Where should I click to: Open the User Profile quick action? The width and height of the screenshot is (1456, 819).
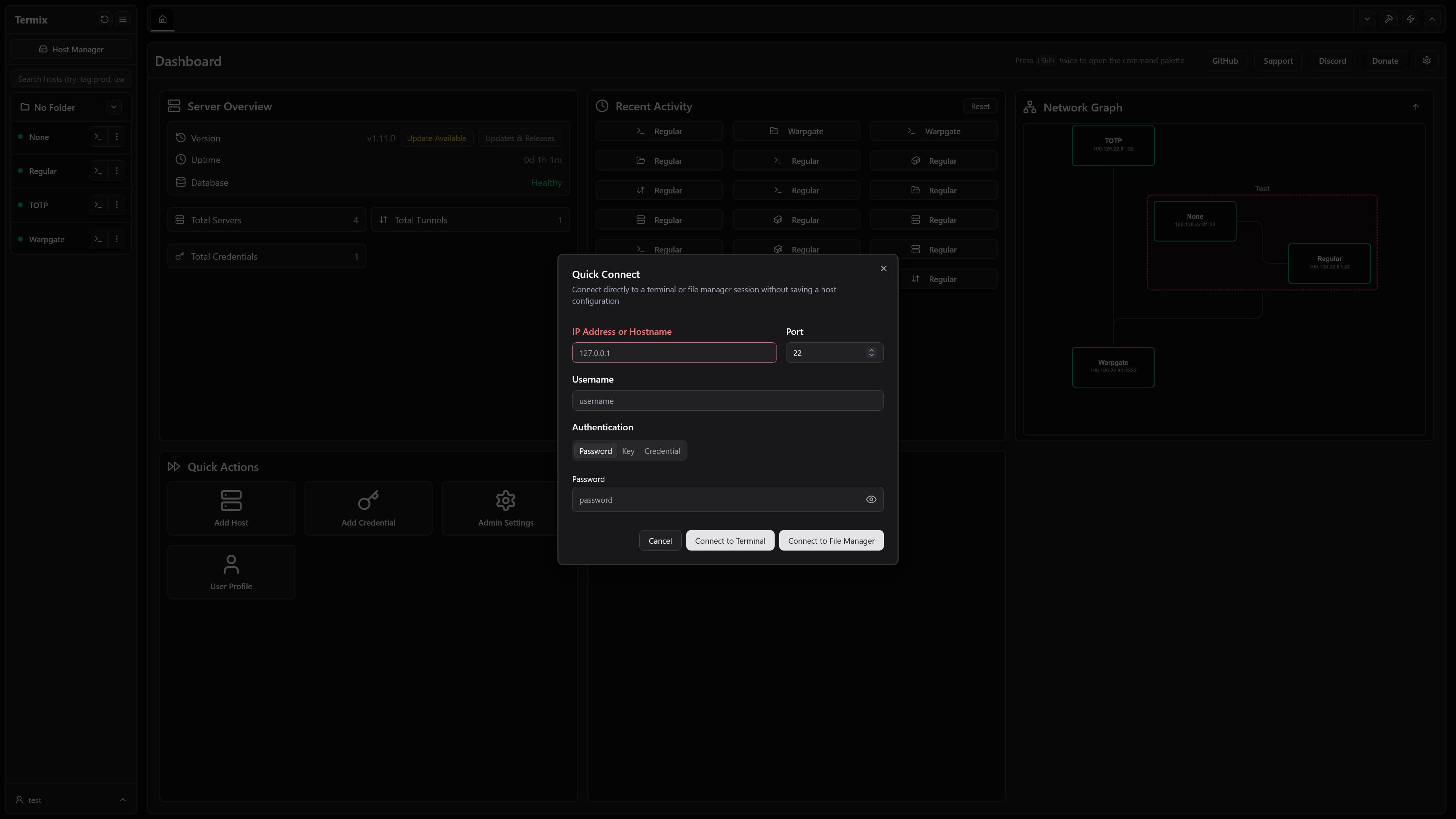point(231,572)
